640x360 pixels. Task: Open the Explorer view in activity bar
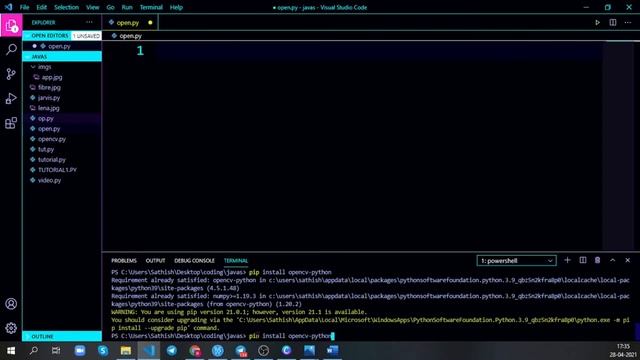pyautogui.click(x=11, y=25)
